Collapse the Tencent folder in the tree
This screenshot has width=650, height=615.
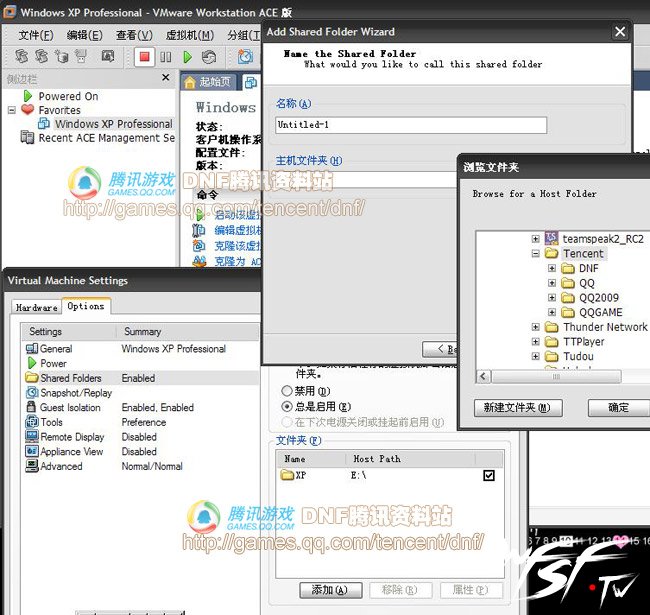[536, 254]
